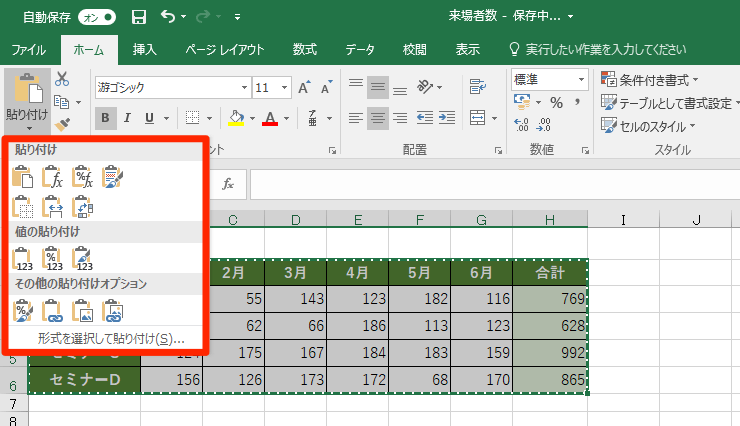Choose Values and Source Formatting paste option
Image resolution: width=740 pixels, height=426 pixels.
click(x=83, y=259)
